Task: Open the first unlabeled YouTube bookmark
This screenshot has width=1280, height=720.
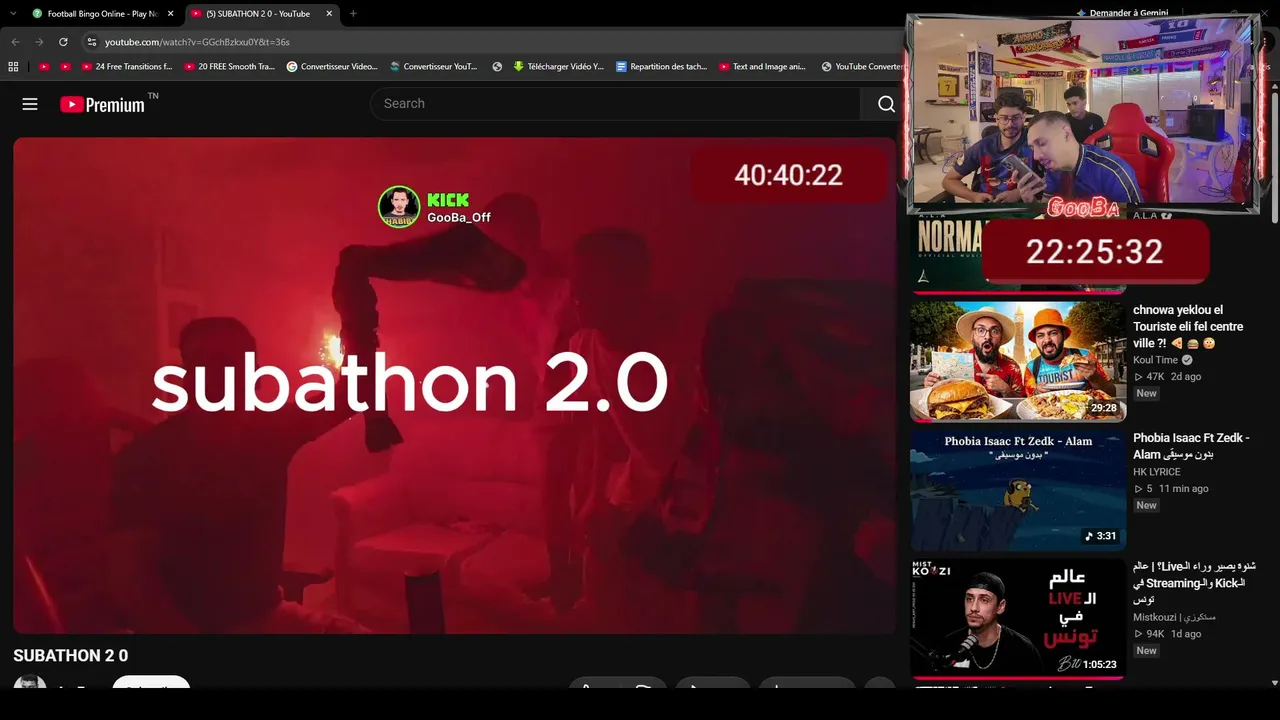Action: 44,67
